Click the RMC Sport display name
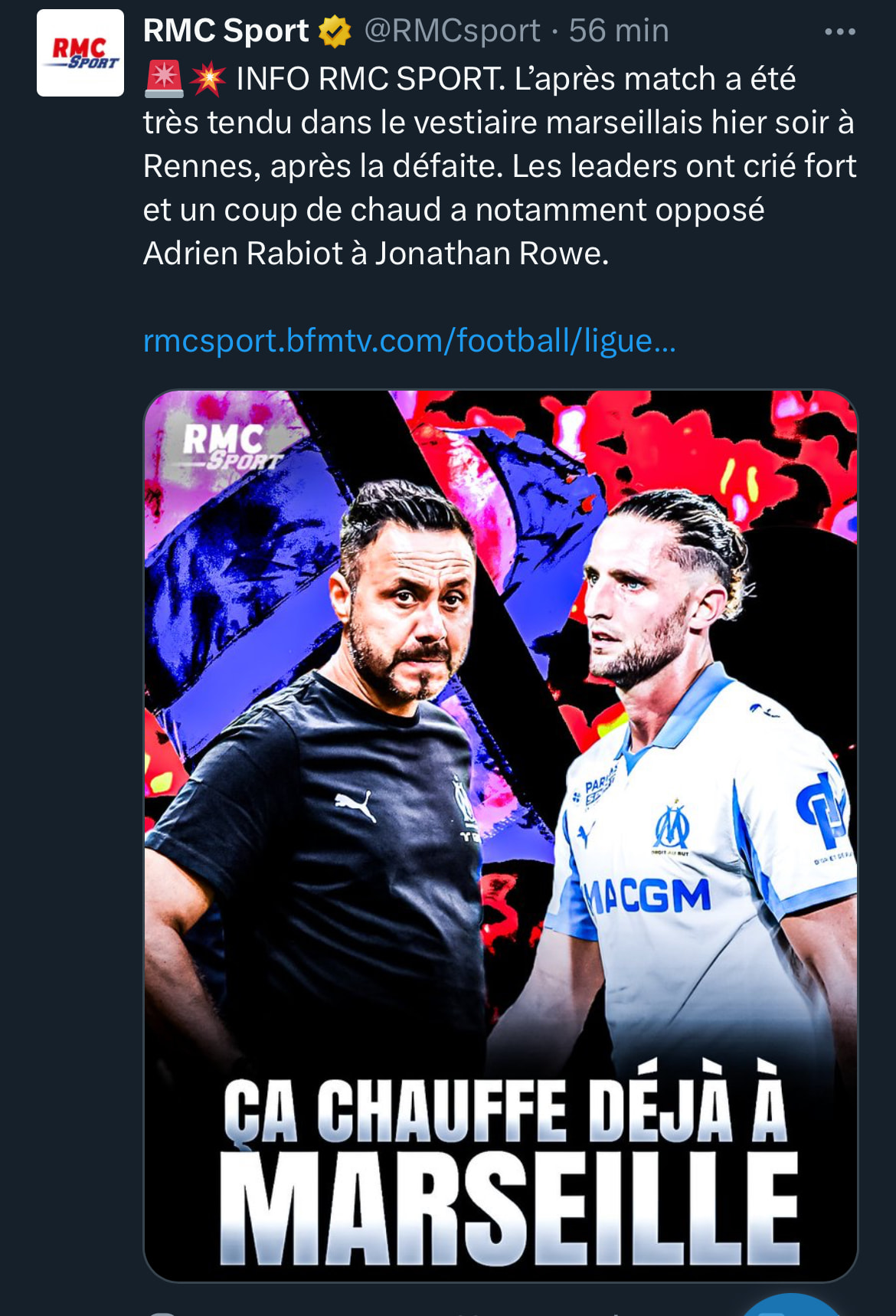The image size is (896, 1316). (x=226, y=31)
